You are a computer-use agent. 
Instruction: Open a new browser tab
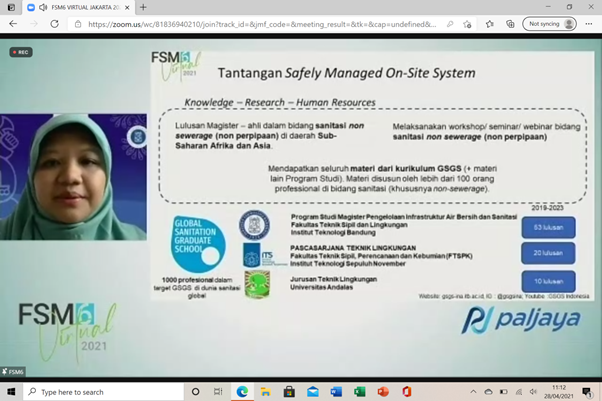click(x=143, y=7)
